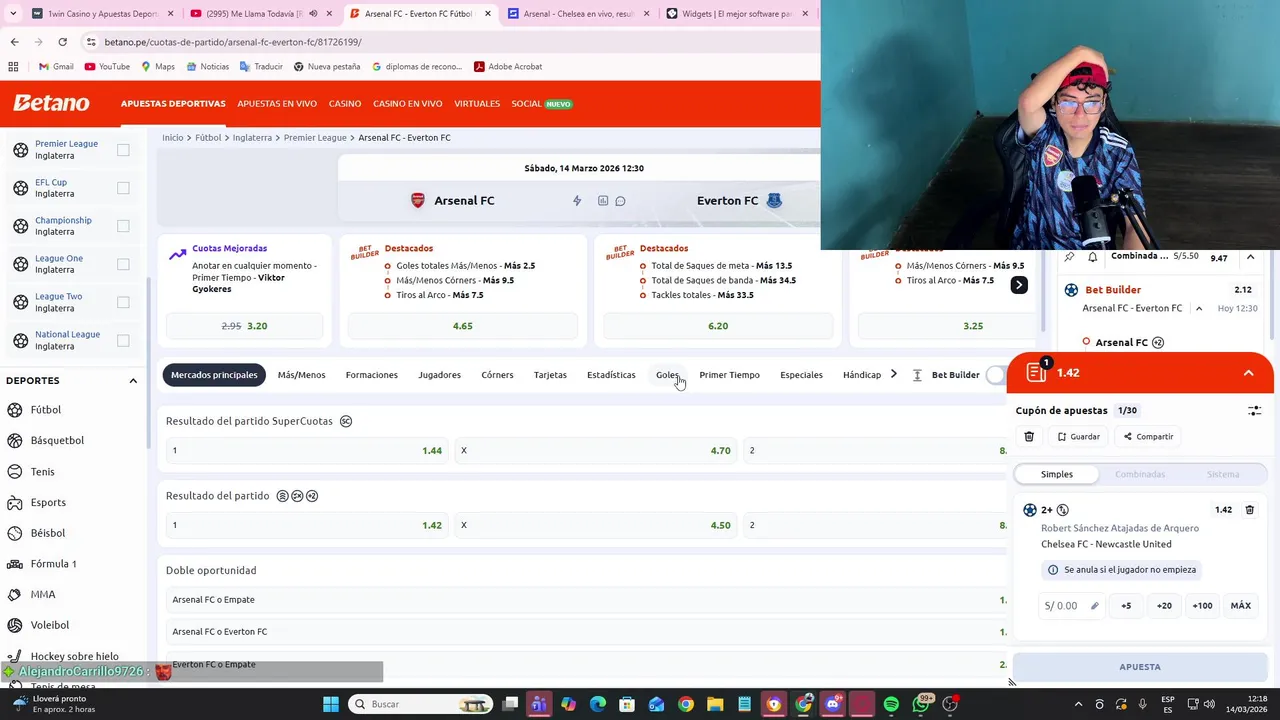Open CASINO EN VIVO in top menu
The width and height of the screenshot is (1280, 720).
(407, 104)
